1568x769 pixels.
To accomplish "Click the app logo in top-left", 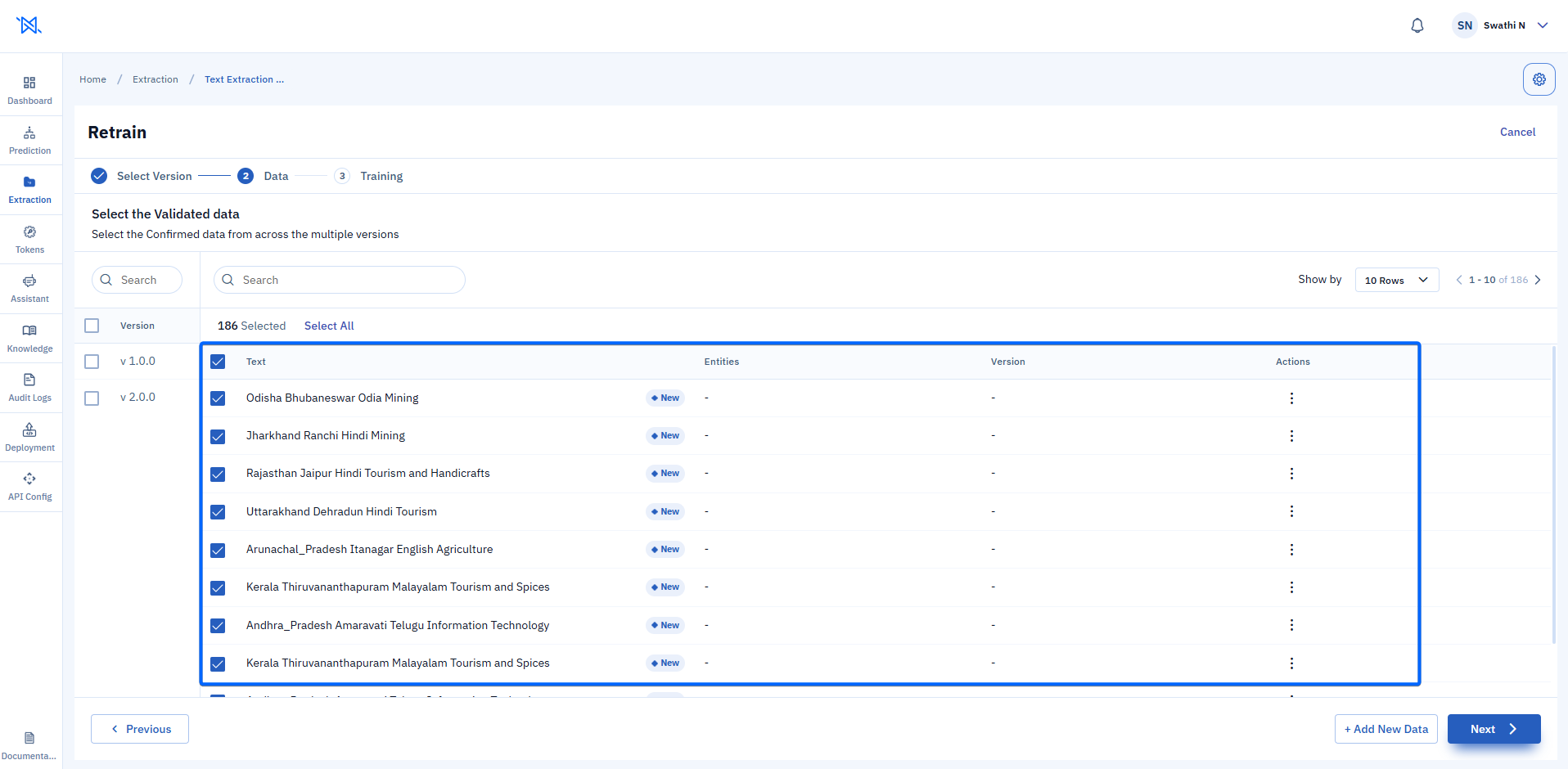I will coord(29,25).
